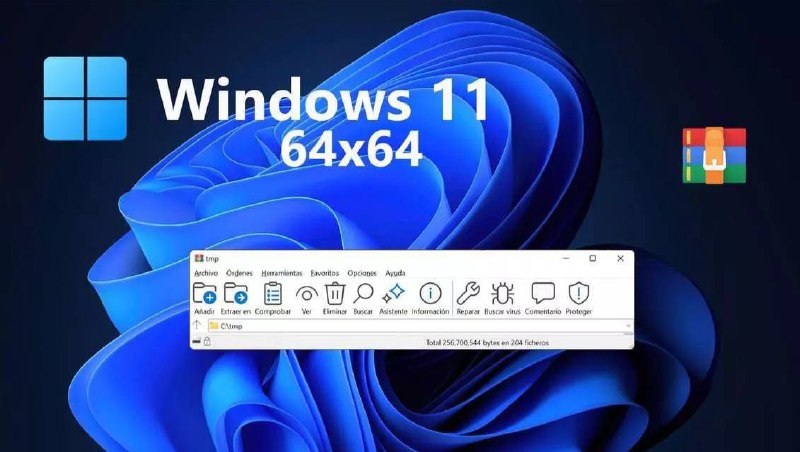Click the lock icon in status bar
This screenshot has width=800, height=452.
click(x=207, y=342)
